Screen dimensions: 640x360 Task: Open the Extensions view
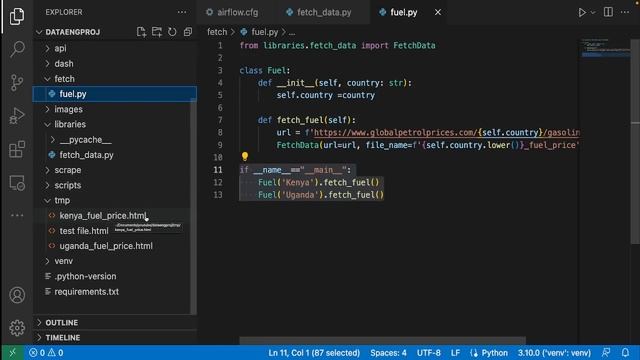[x=17, y=149]
